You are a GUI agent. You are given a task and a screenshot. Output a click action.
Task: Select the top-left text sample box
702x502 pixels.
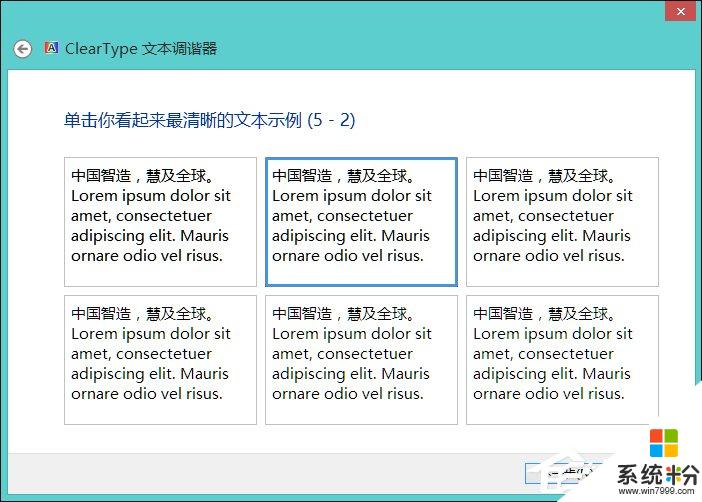coord(160,222)
